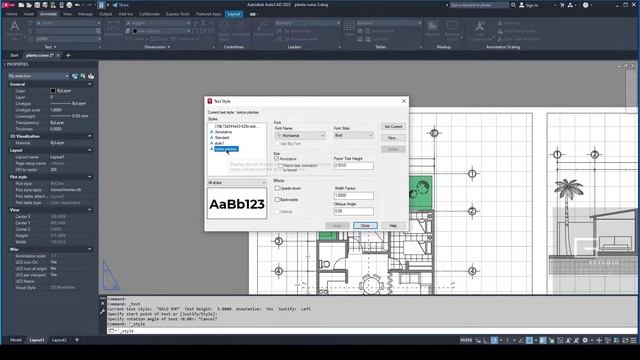The image size is (640, 360).
Task: Click the Save icon in quick access toolbar
Action: click(37, 5)
